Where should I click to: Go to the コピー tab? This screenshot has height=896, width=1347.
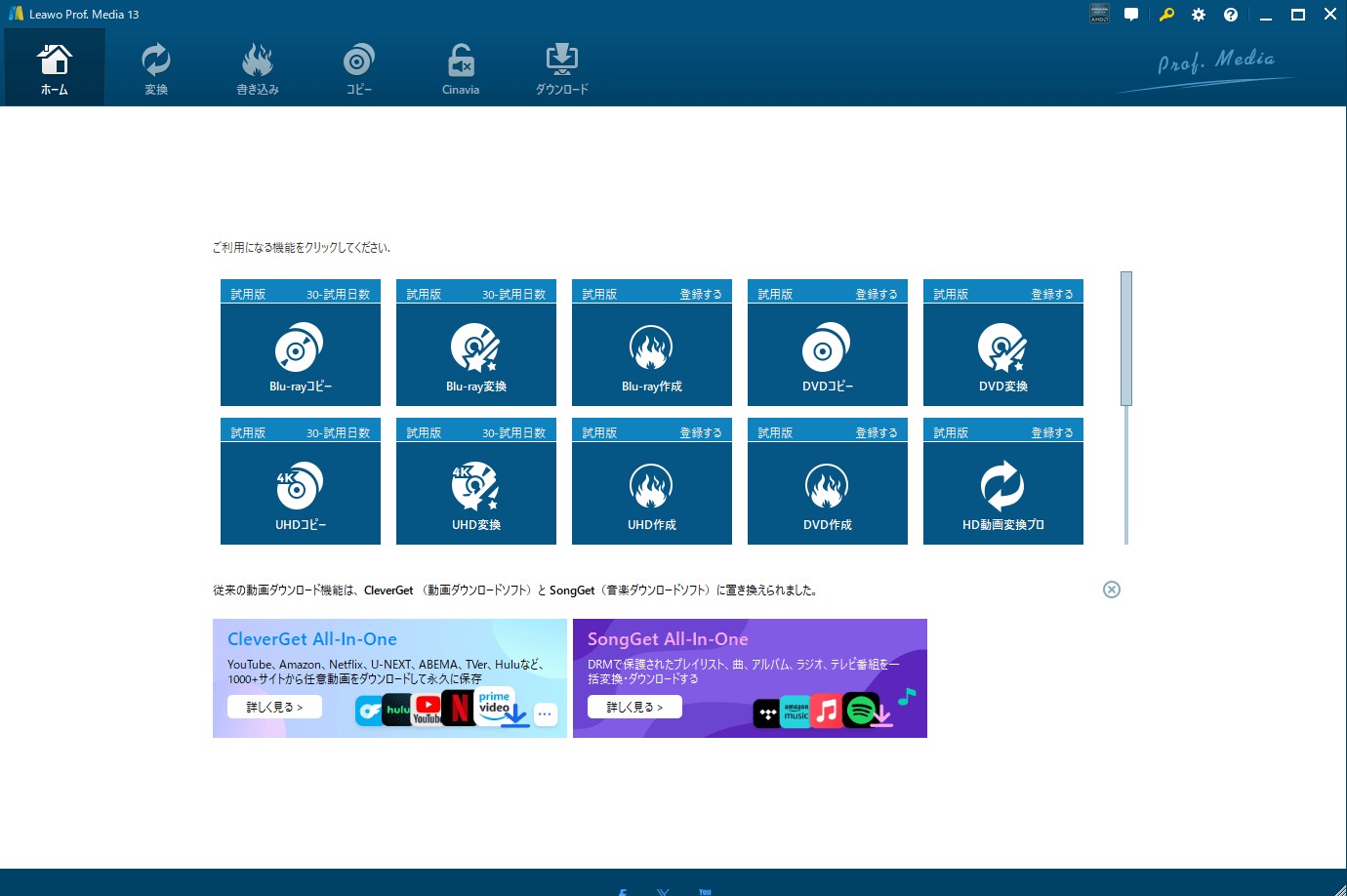(359, 67)
